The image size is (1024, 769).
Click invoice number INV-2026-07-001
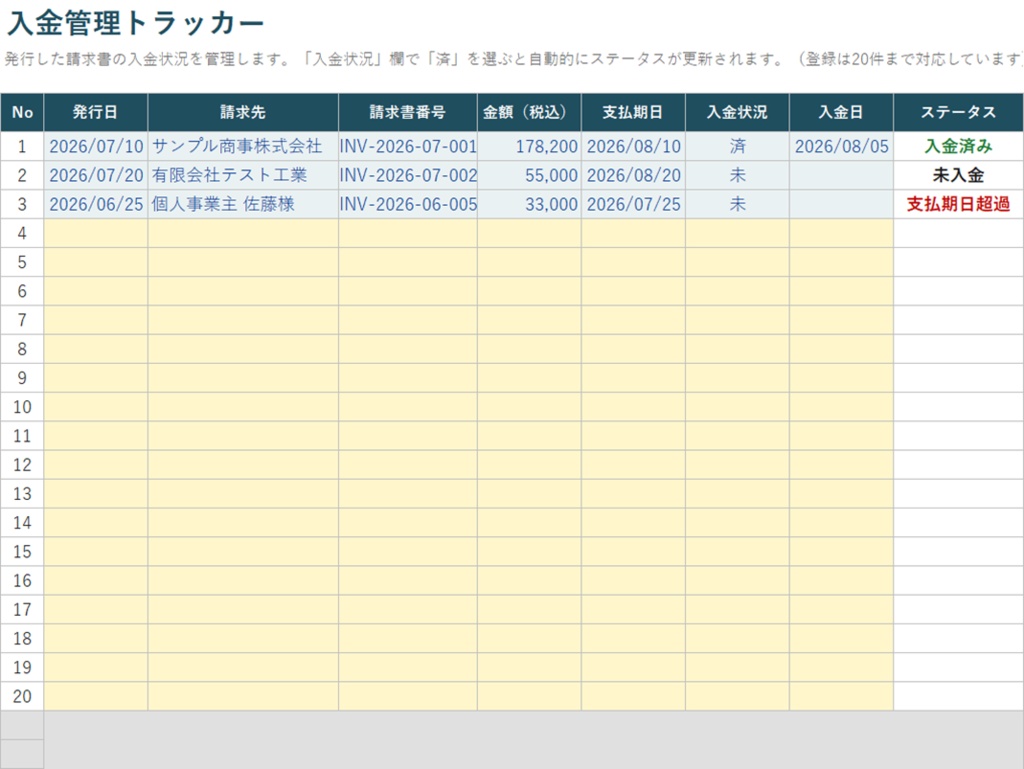[x=408, y=146]
